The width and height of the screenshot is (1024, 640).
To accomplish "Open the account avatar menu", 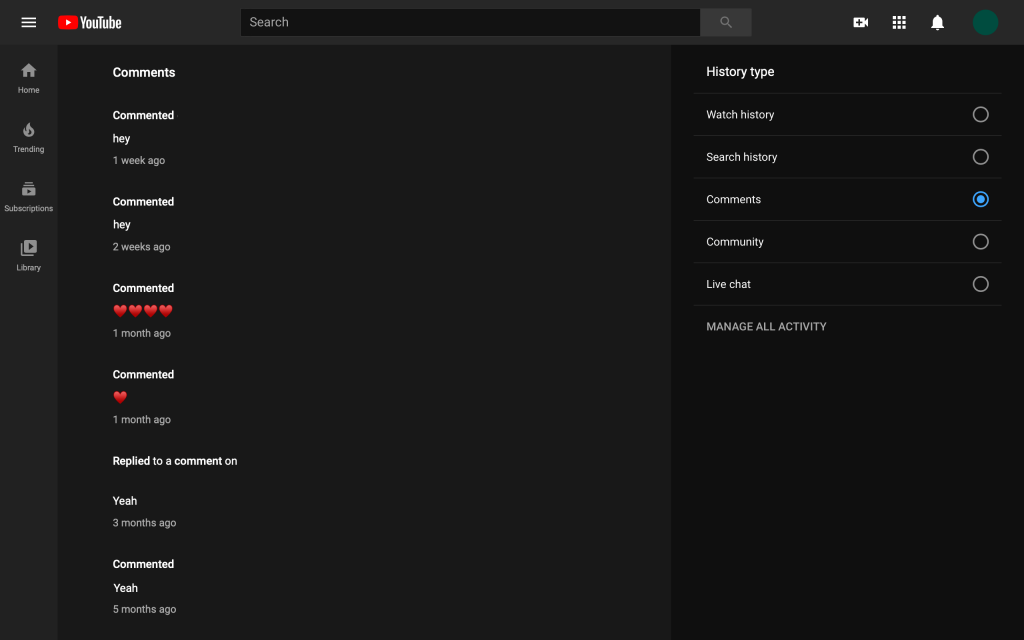I will (985, 22).
